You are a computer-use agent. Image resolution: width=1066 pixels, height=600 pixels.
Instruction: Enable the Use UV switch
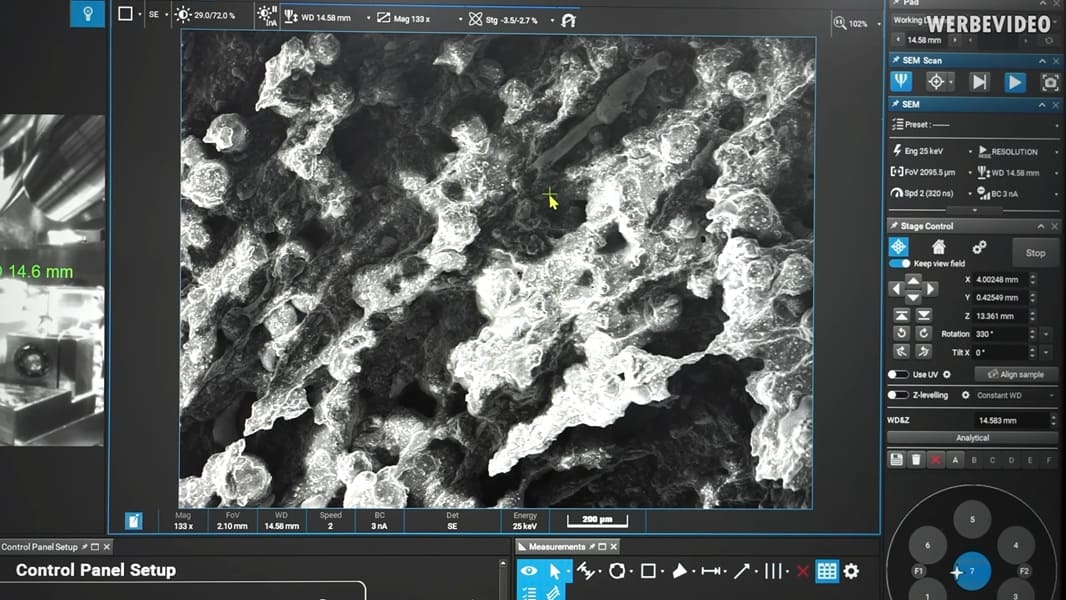coord(898,374)
